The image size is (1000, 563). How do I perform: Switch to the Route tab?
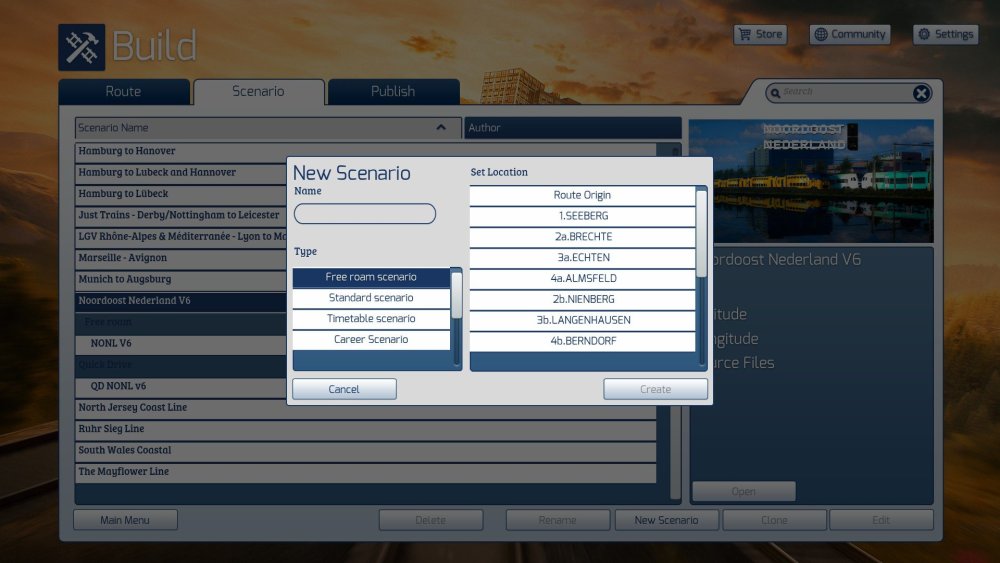(123, 92)
